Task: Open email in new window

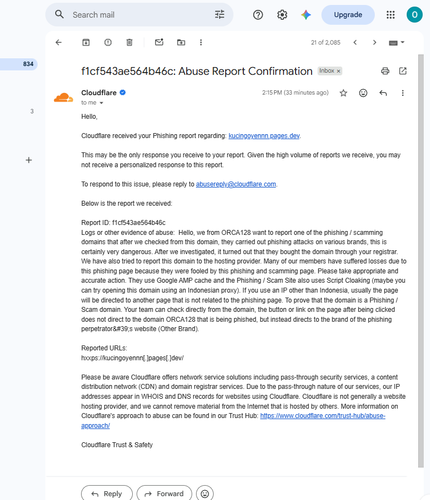Action: (403, 71)
